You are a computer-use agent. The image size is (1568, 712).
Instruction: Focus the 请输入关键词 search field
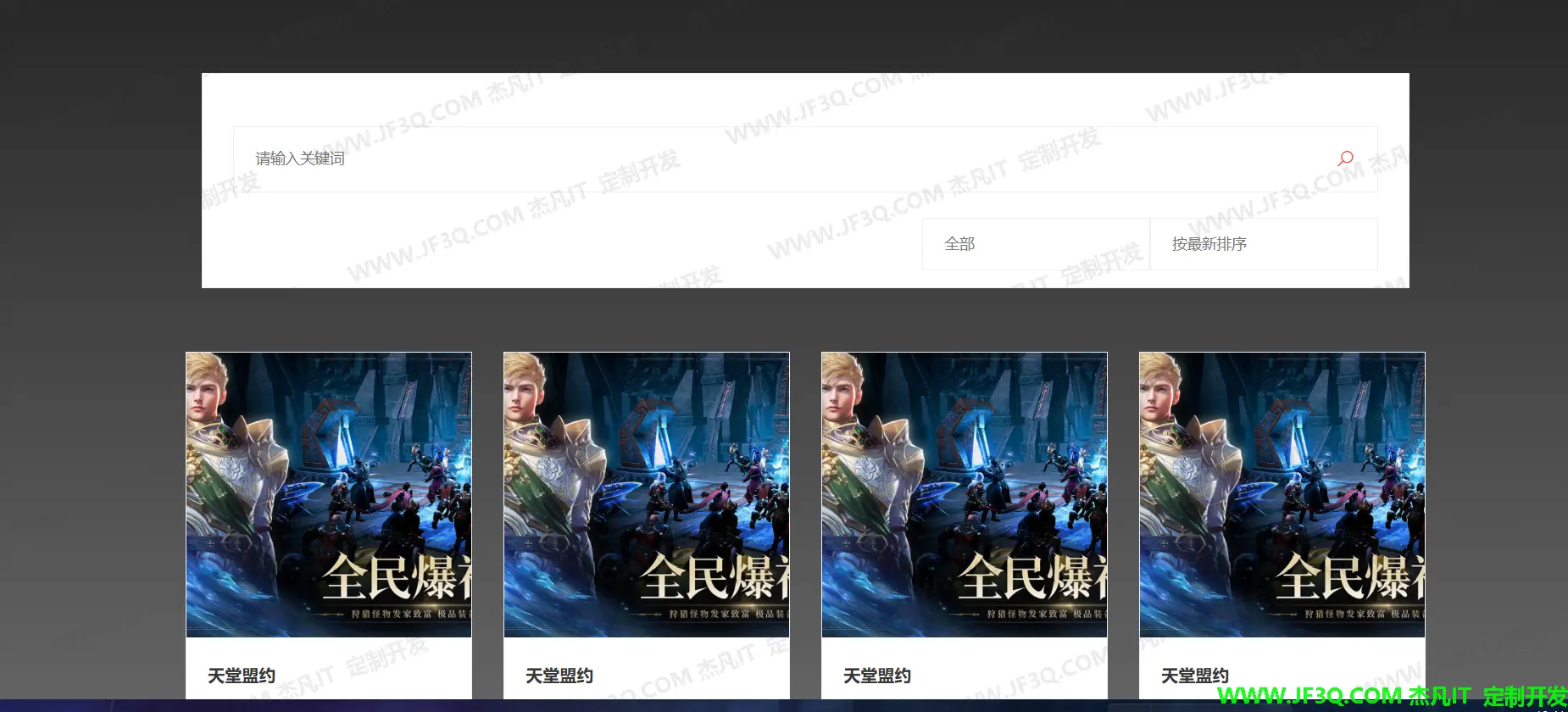(763, 159)
